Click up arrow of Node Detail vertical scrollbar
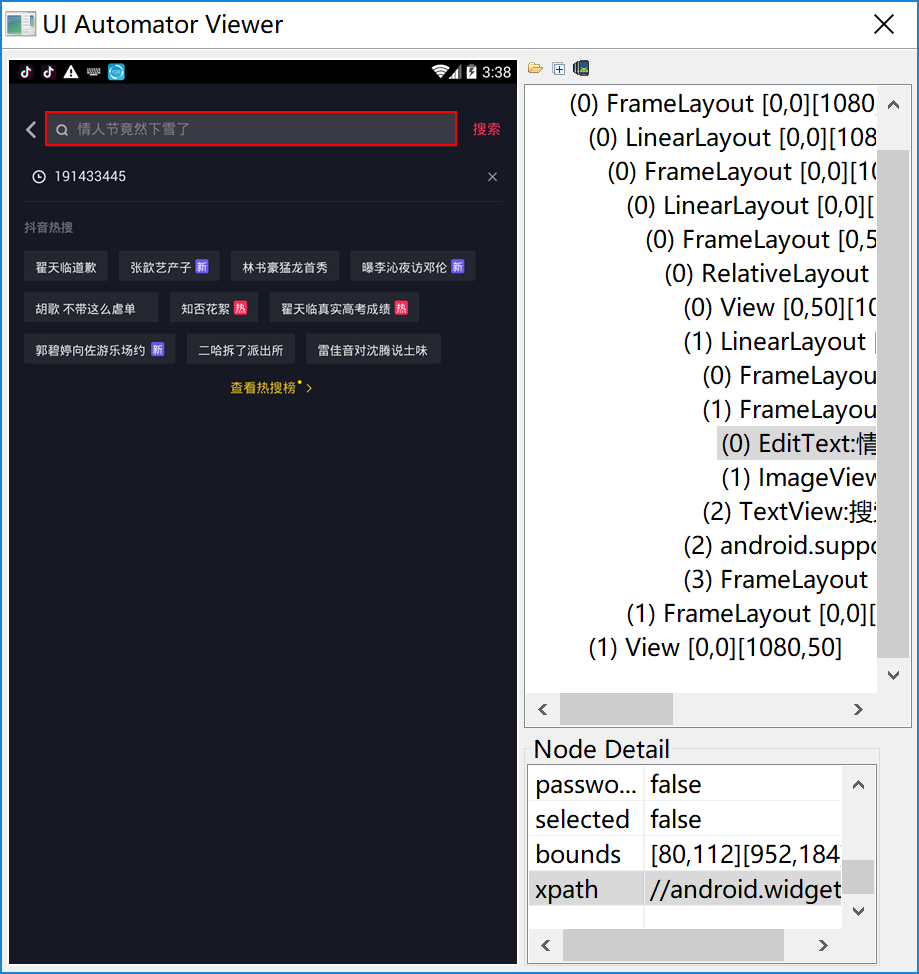Image resolution: width=919 pixels, height=974 pixels. 858,785
